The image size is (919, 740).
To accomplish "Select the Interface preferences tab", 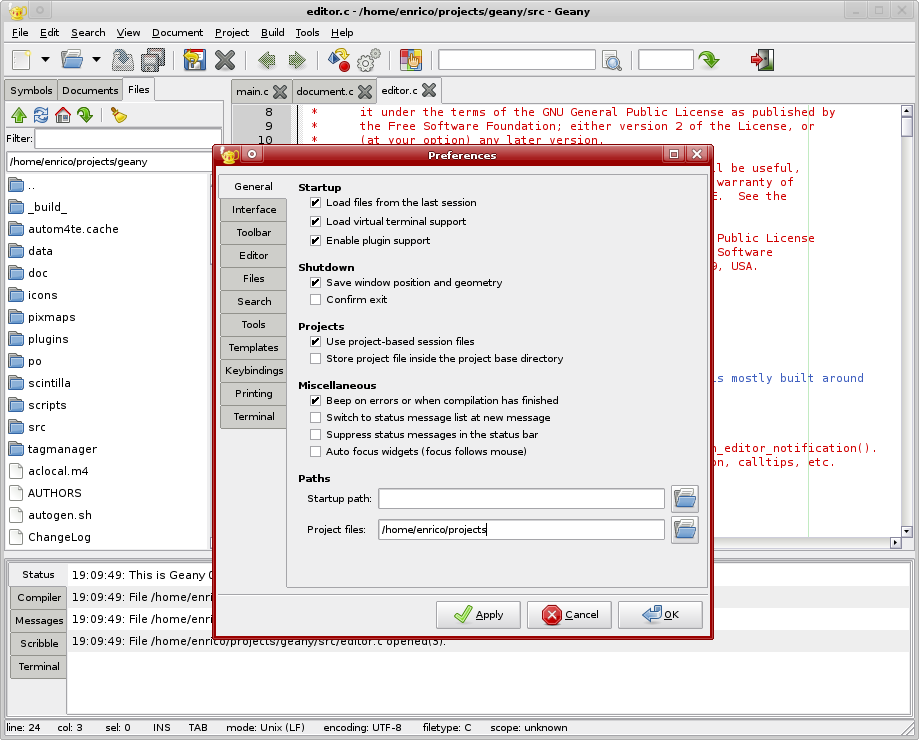I will tap(254, 210).
